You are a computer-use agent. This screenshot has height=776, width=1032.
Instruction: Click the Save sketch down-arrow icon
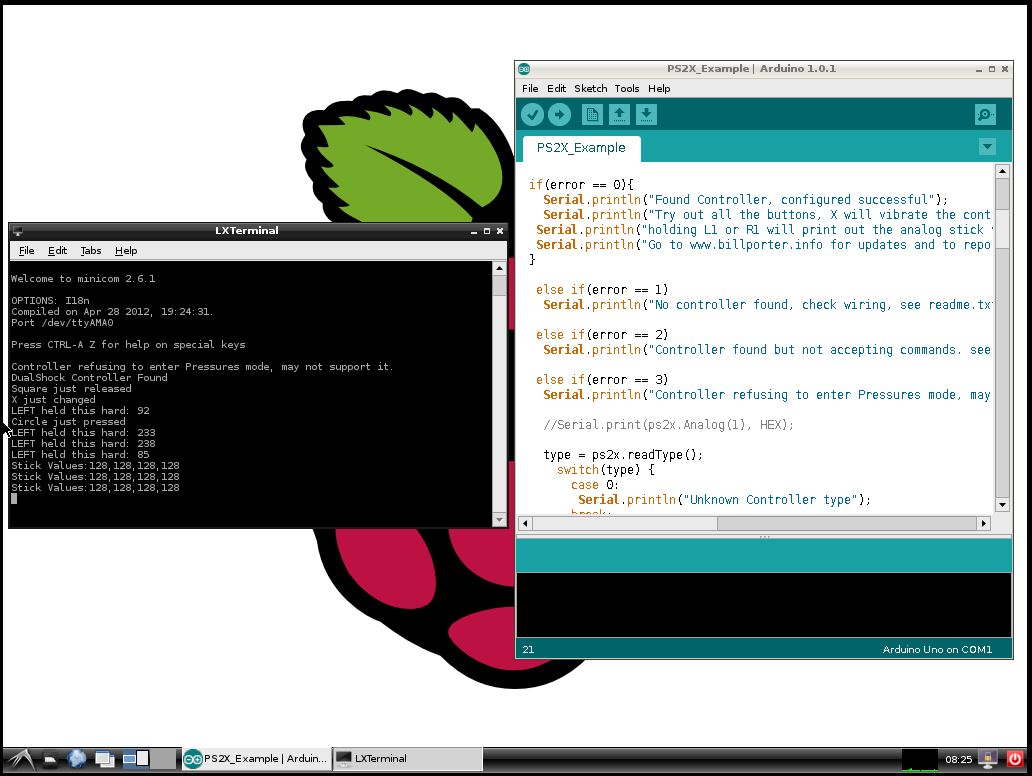(x=646, y=115)
